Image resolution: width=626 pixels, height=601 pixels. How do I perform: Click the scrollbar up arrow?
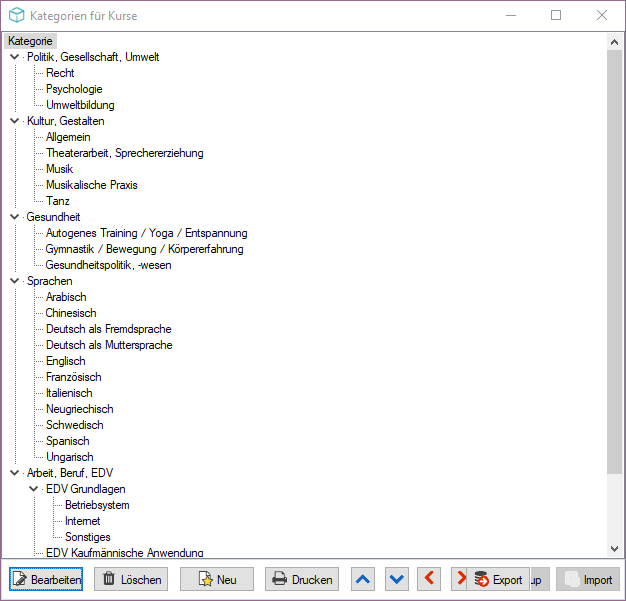coord(614,42)
